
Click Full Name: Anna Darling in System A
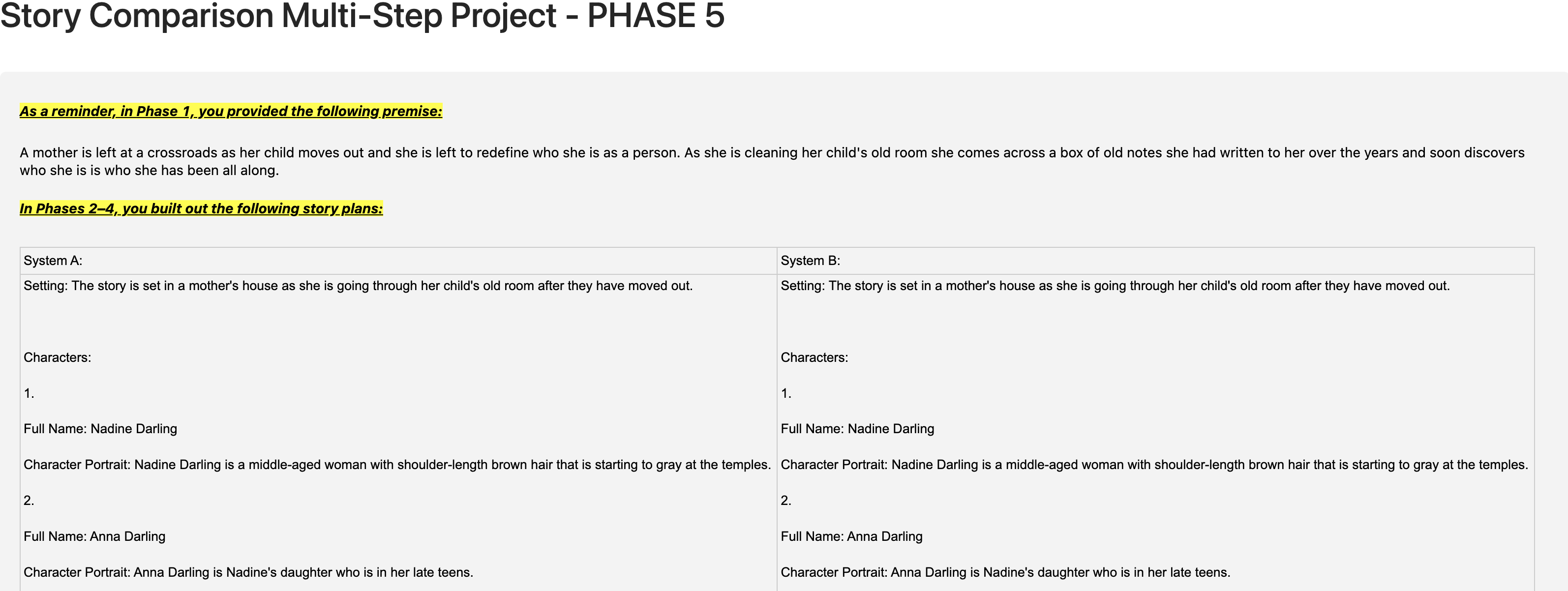click(x=94, y=537)
